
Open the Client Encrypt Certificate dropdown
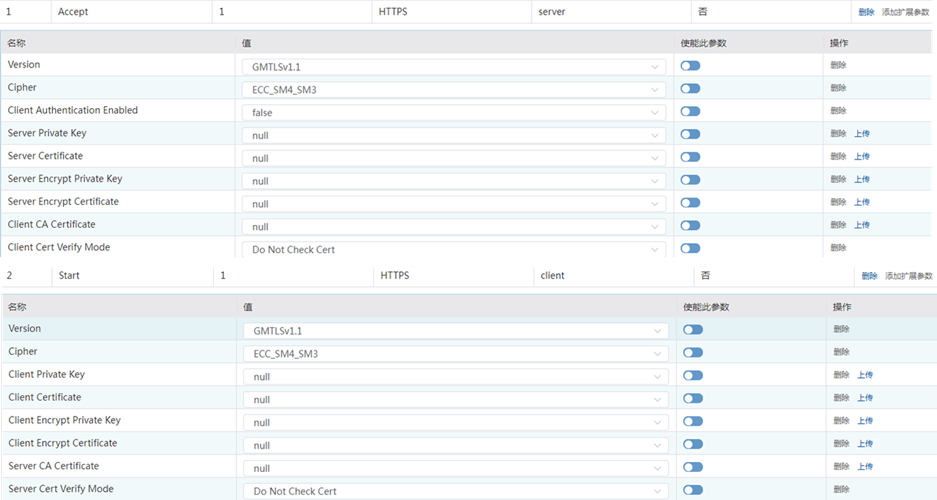click(456, 446)
